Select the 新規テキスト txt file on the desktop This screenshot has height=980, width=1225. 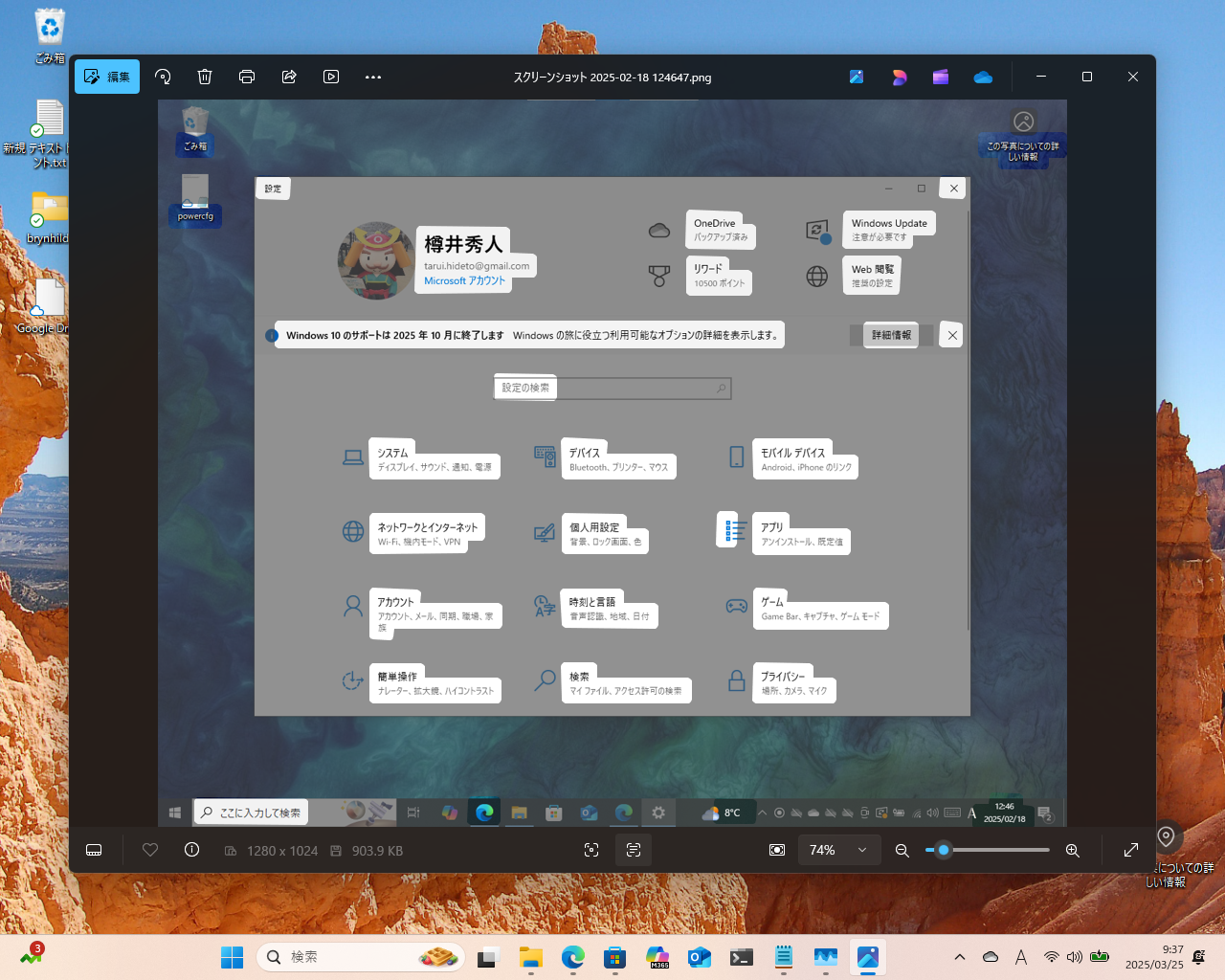(38, 134)
